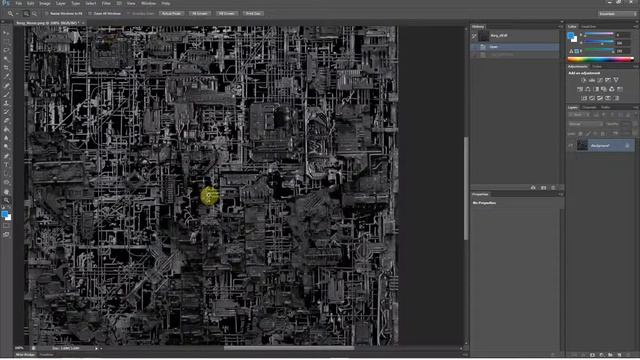Select the Gradient tool
This screenshot has width=640, height=360.
point(6,129)
